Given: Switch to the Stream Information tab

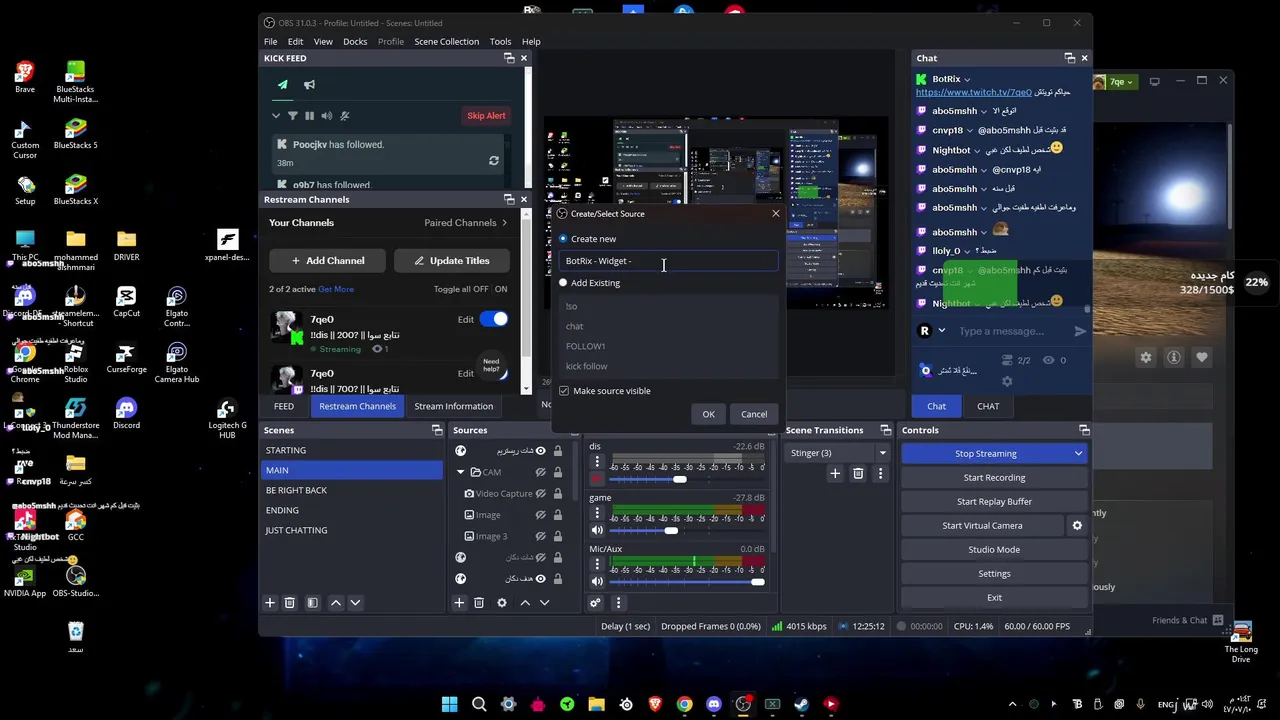Looking at the screenshot, I should point(454,406).
